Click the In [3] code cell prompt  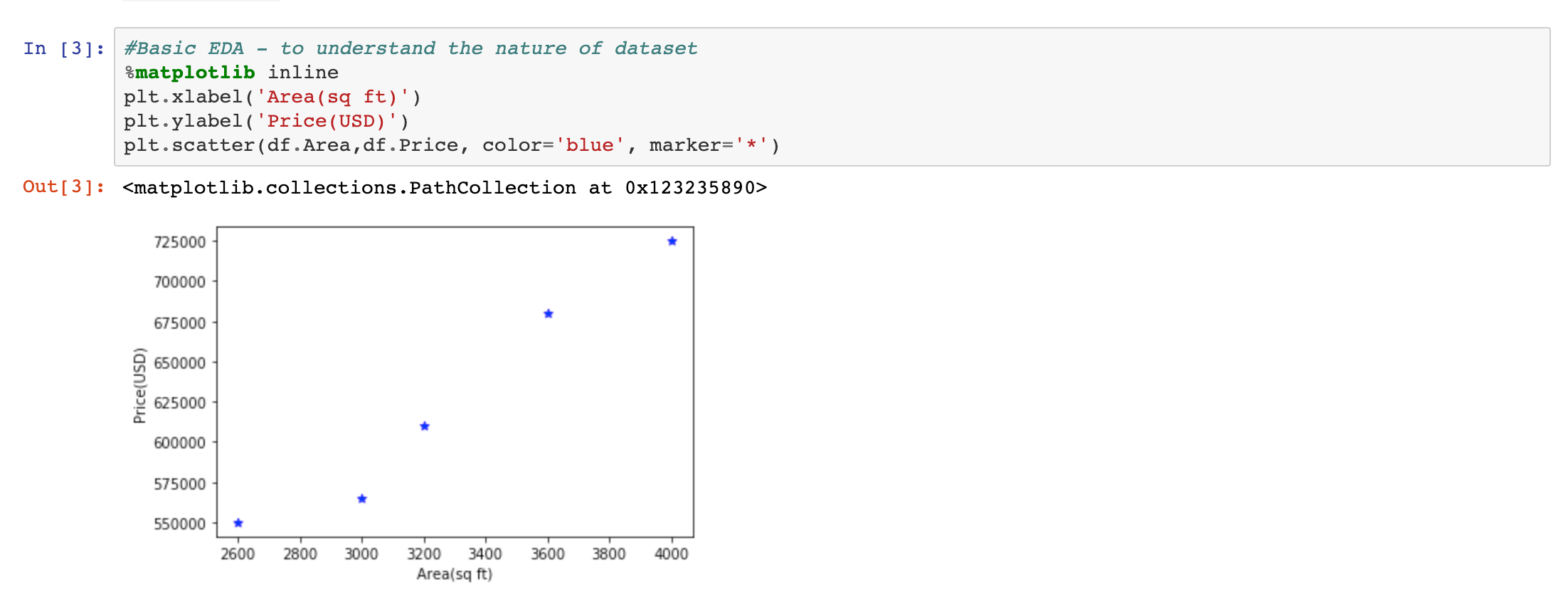[x=64, y=48]
